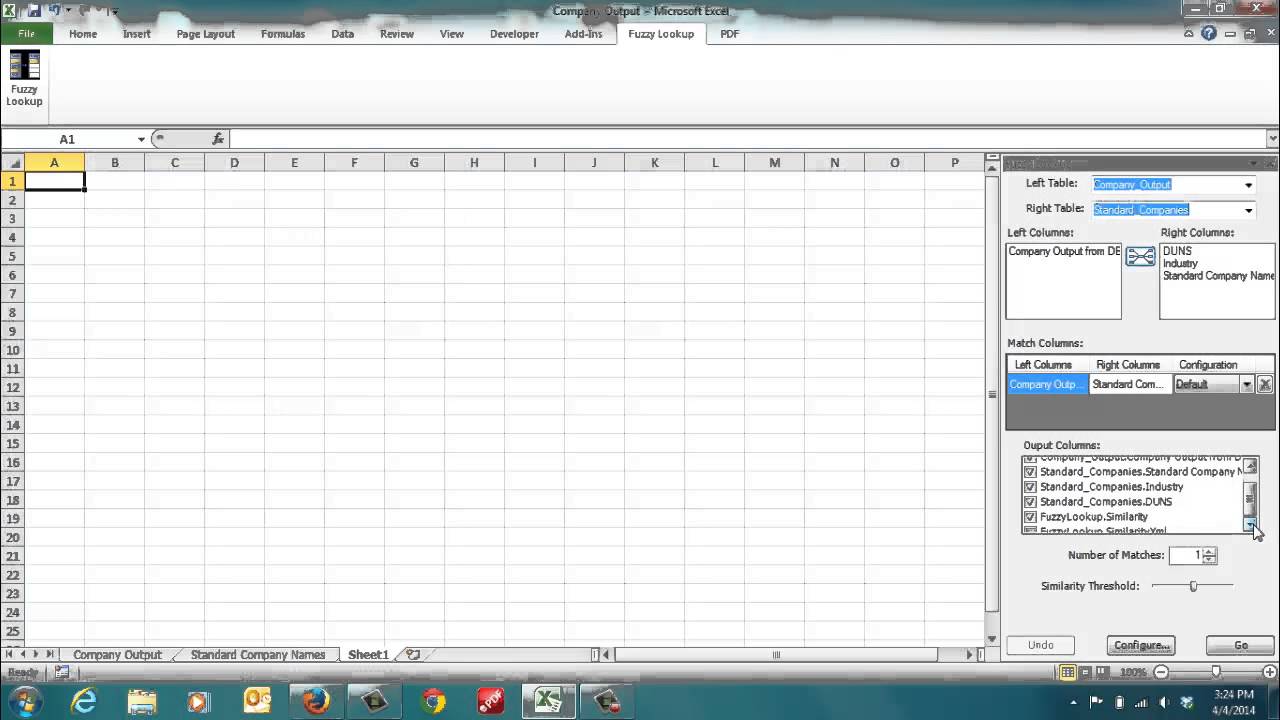Switch to the PDF ribbon tab
This screenshot has height=720, width=1280.
[x=730, y=34]
